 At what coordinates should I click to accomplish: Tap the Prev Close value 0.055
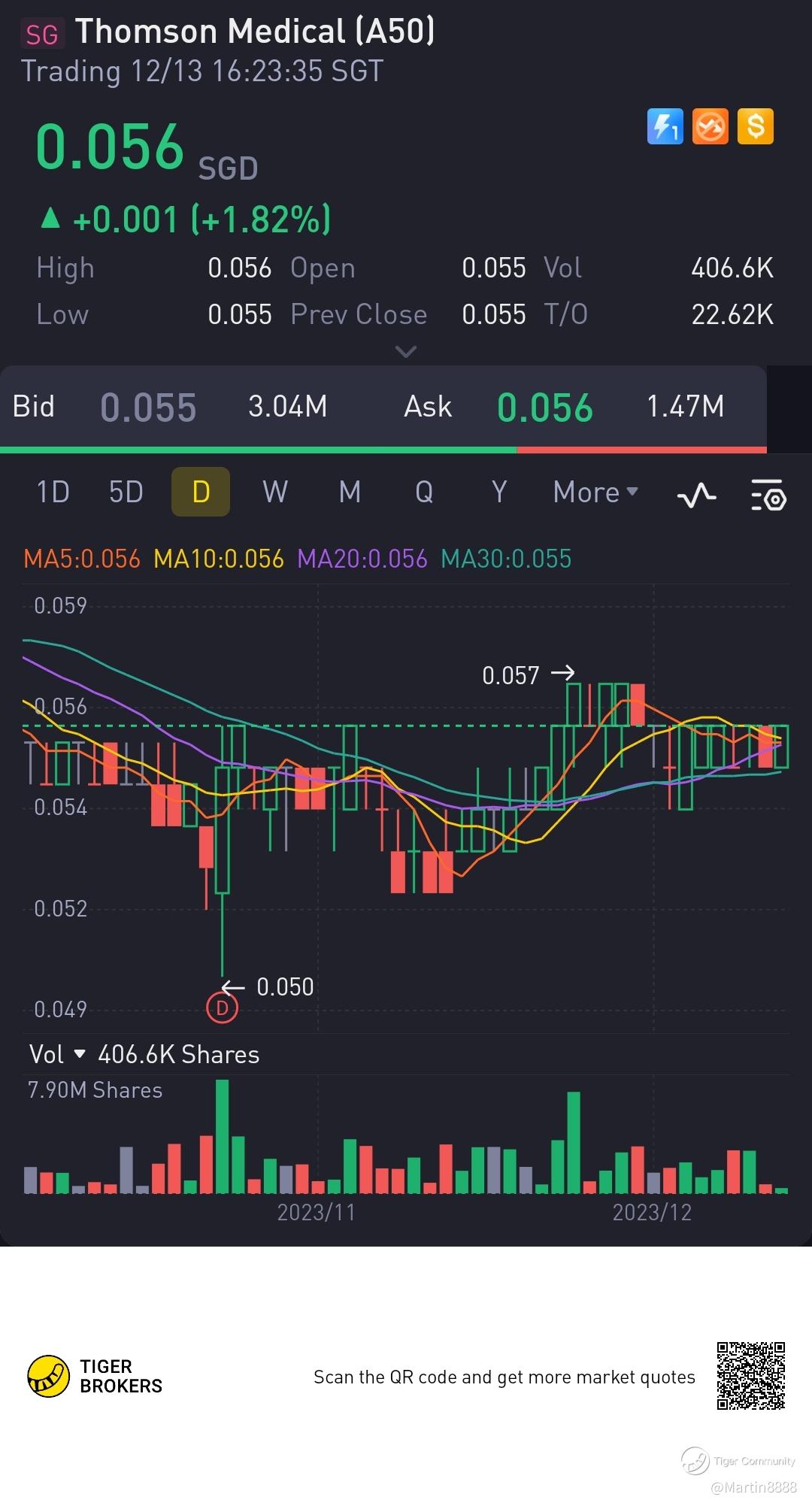click(494, 314)
